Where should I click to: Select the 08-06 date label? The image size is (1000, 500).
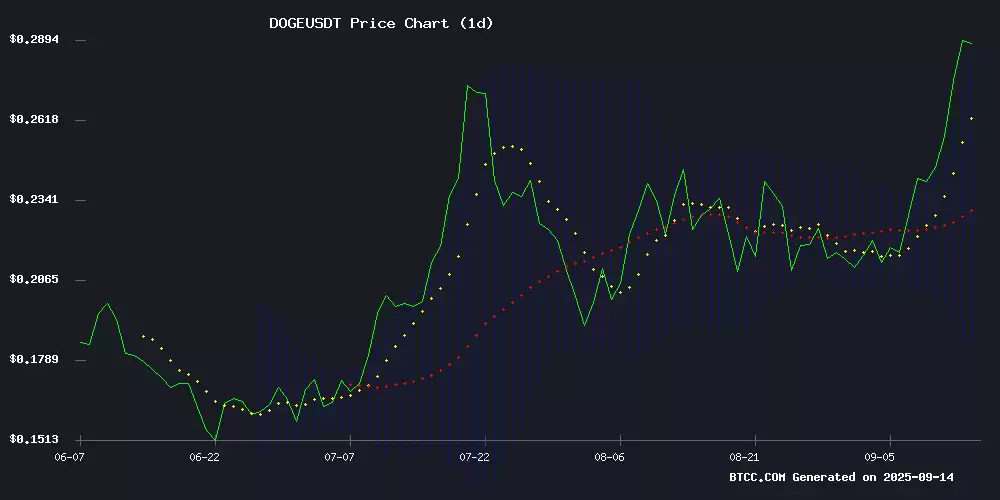(610, 457)
